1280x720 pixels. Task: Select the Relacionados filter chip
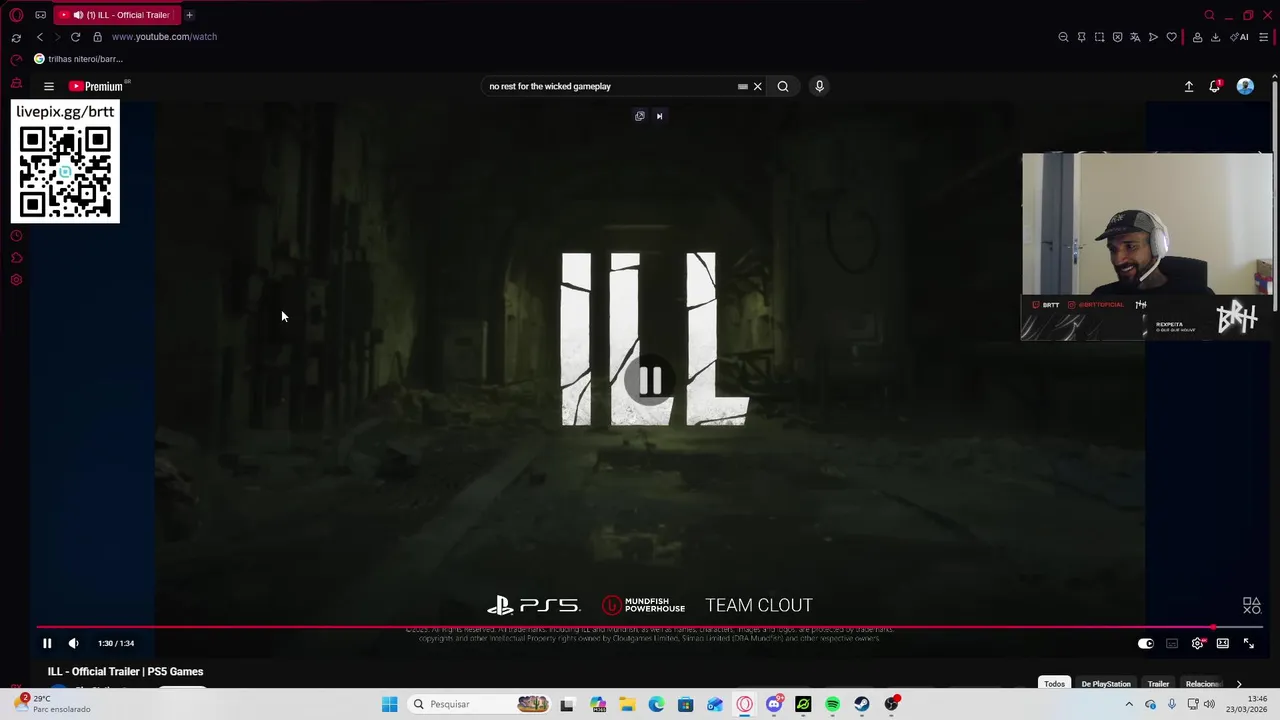click(x=1203, y=684)
